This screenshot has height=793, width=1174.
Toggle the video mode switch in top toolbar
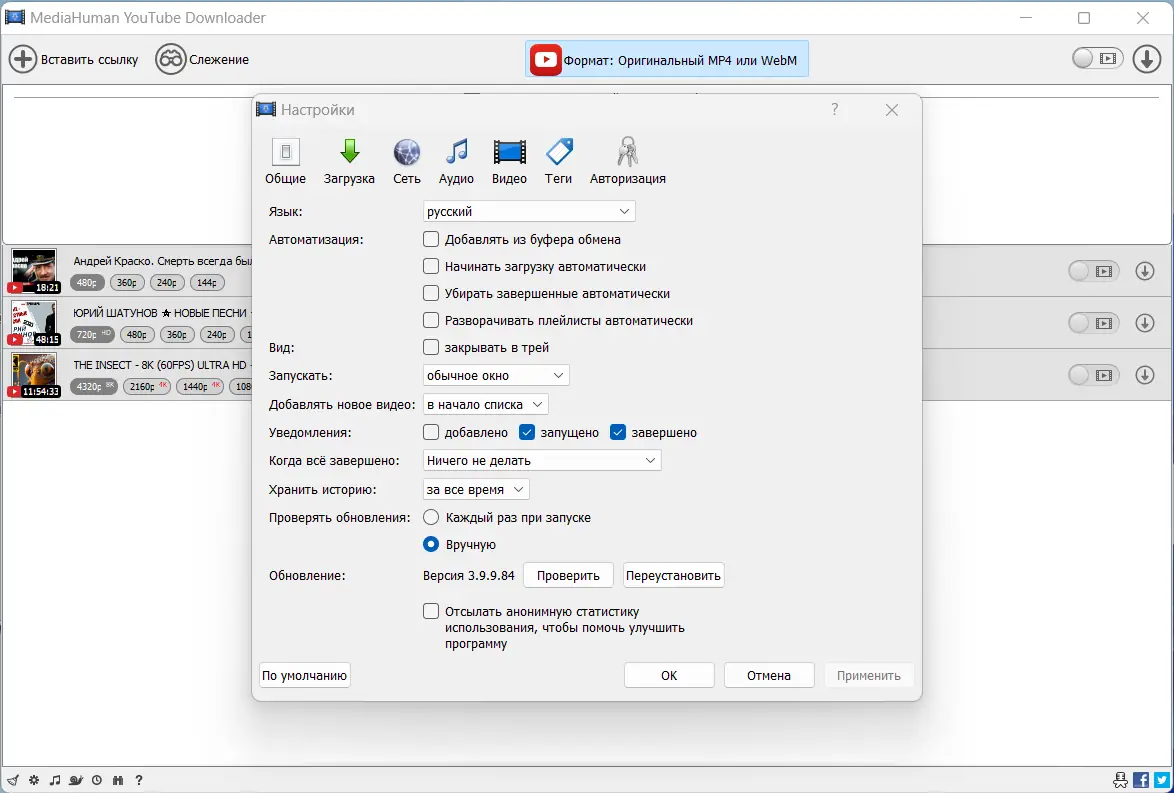click(1098, 58)
